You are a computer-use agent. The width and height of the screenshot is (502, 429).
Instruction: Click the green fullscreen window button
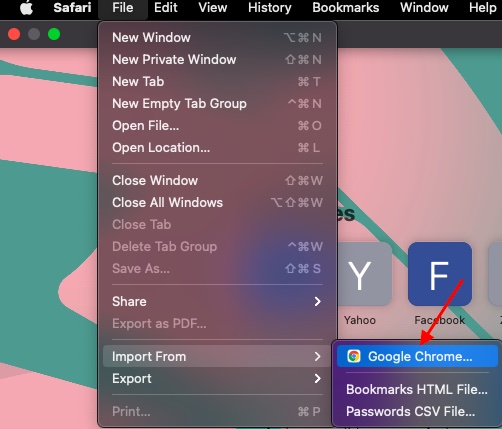[x=54, y=34]
